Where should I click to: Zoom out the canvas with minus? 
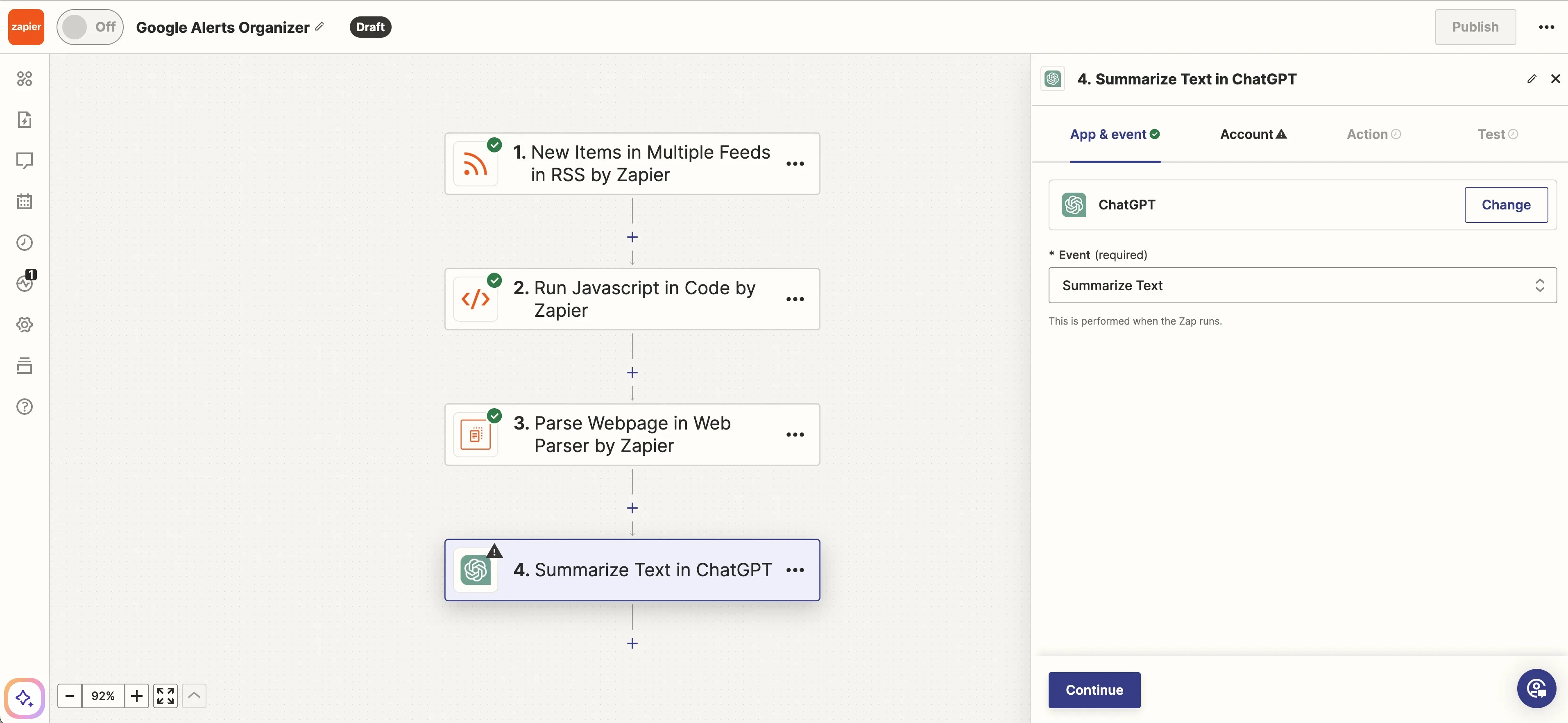(x=69, y=696)
